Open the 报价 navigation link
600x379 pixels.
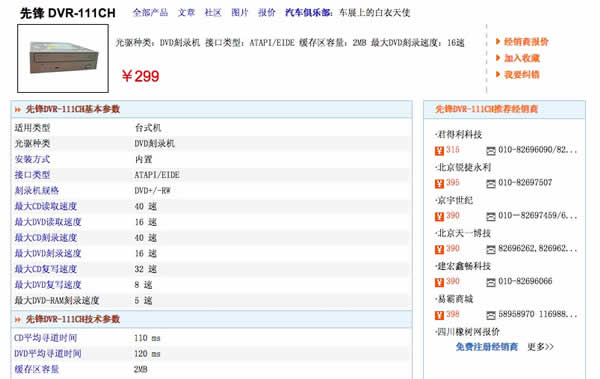coord(267,13)
